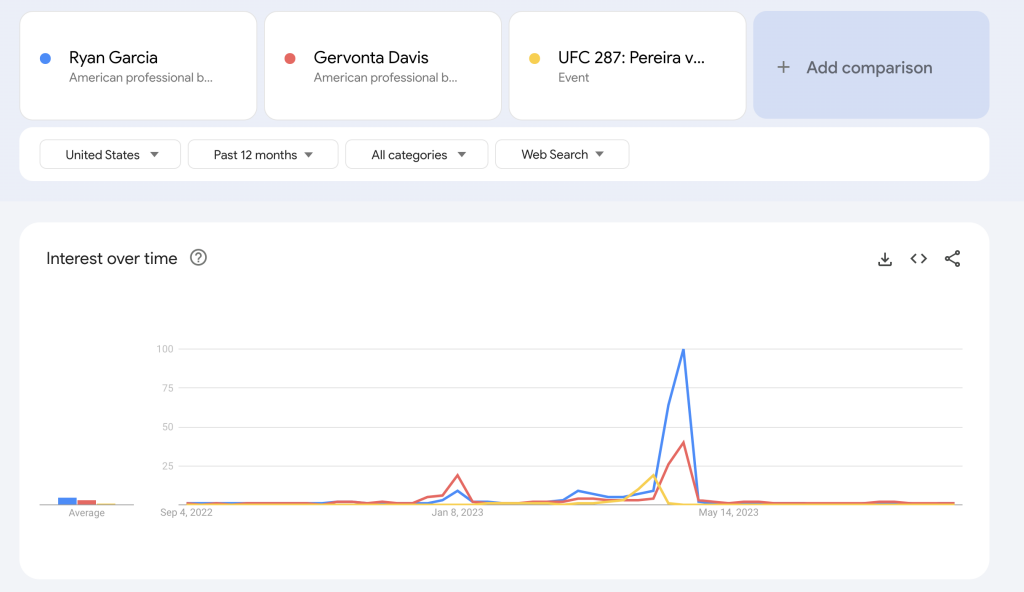Click the red dot beside Gervonta Davis
Image resolution: width=1024 pixels, height=592 pixels.
coord(290,58)
